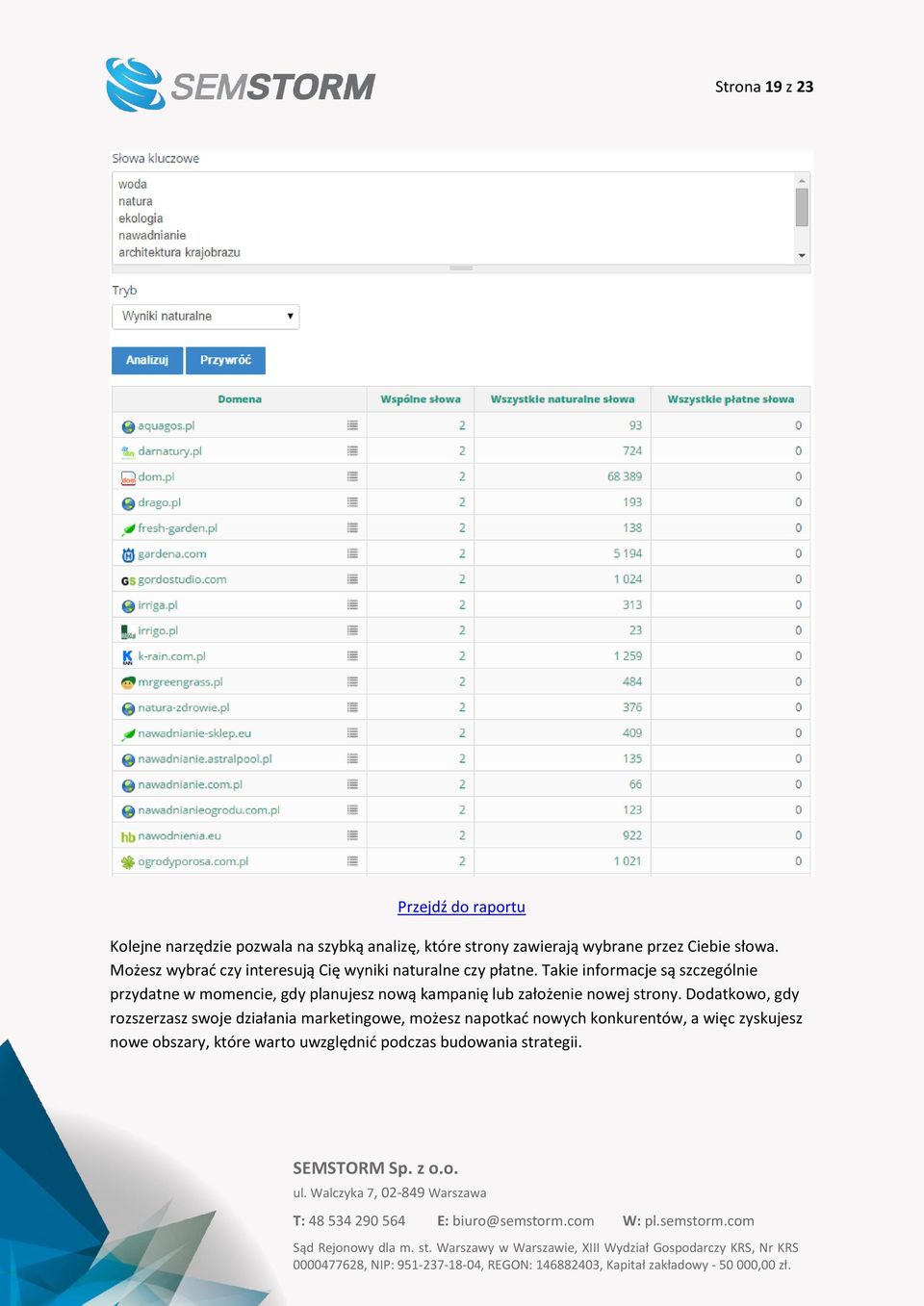
Task: Click the irriga.pl domain
Action: [x=157, y=605]
